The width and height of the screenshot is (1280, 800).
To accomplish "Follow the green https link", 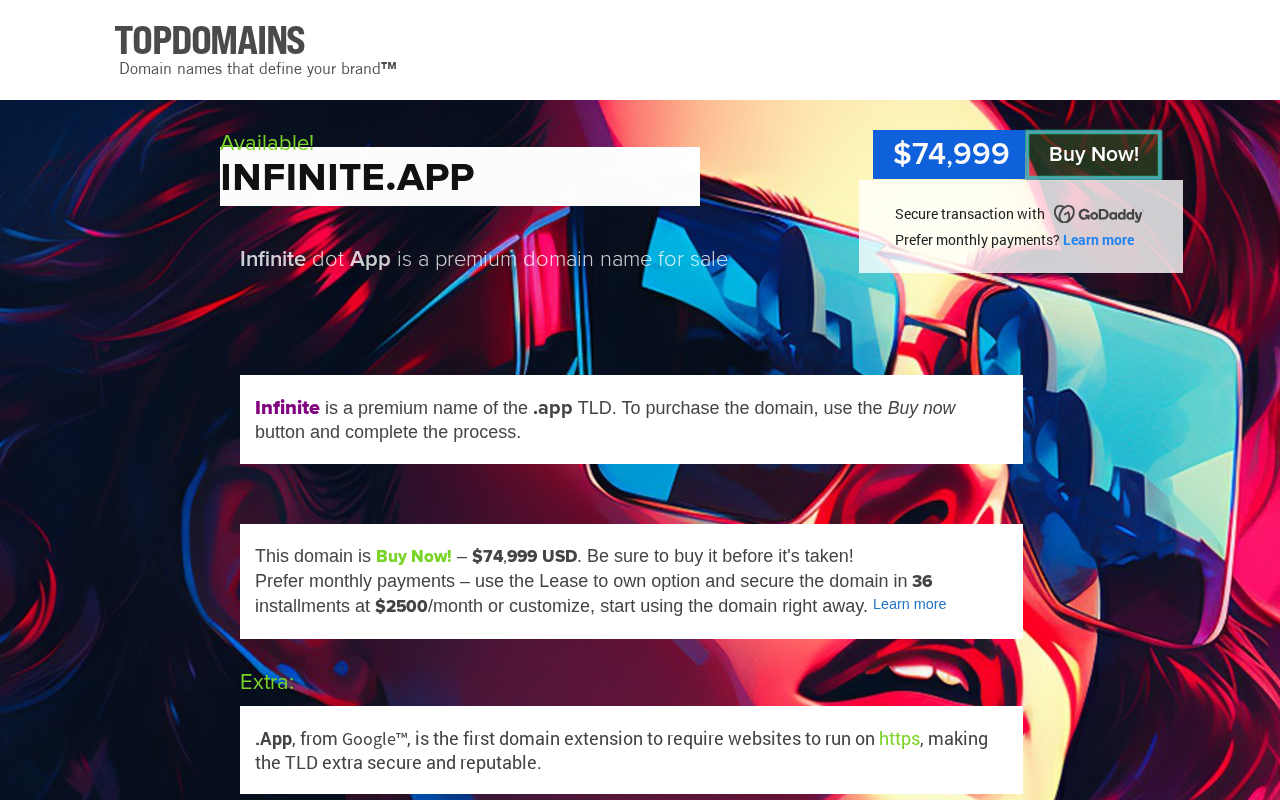I will [x=899, y=739].
